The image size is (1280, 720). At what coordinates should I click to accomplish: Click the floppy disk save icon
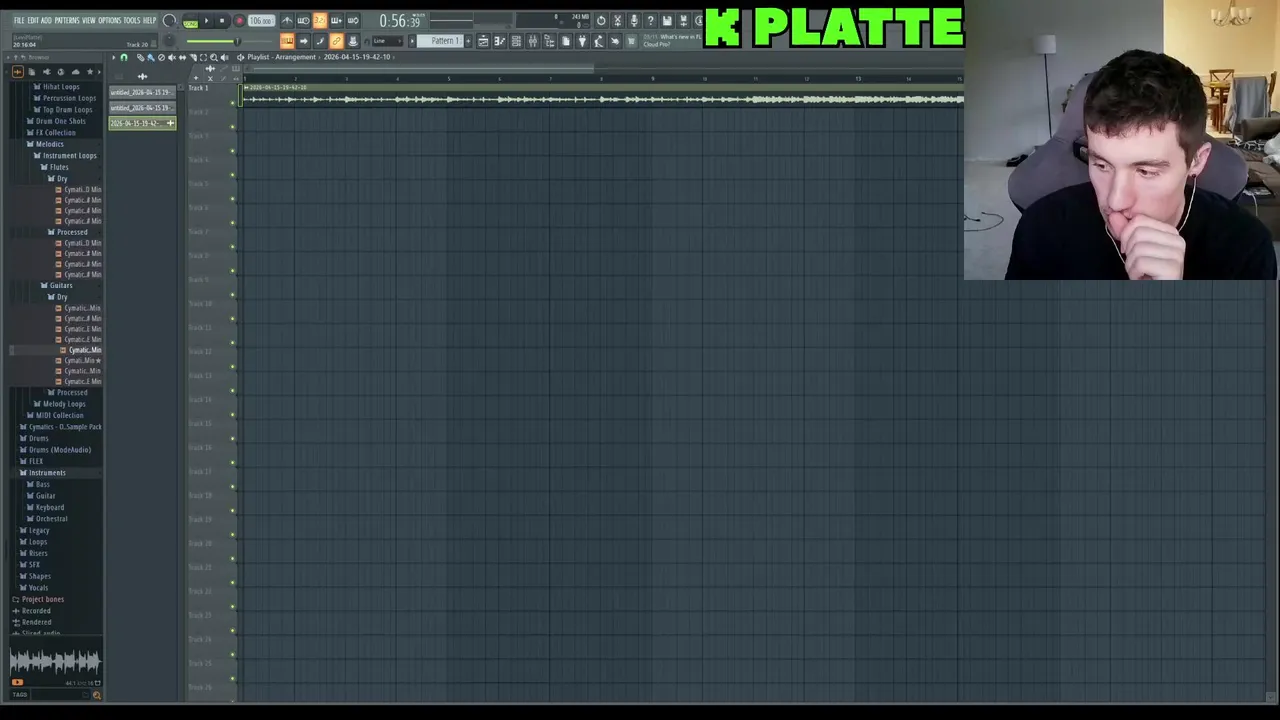667,20
